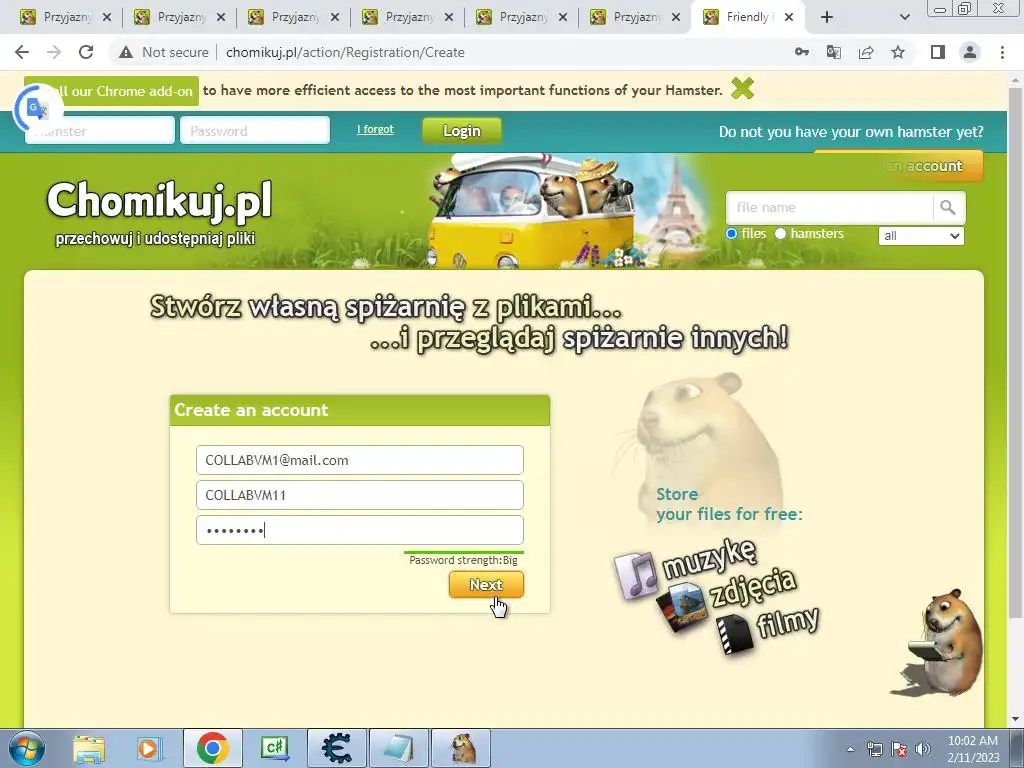Screen dimensions: 1024x768
Task: Open Chrome three-dot menu
Action: pyautogui.click(x=1002, y=52)
